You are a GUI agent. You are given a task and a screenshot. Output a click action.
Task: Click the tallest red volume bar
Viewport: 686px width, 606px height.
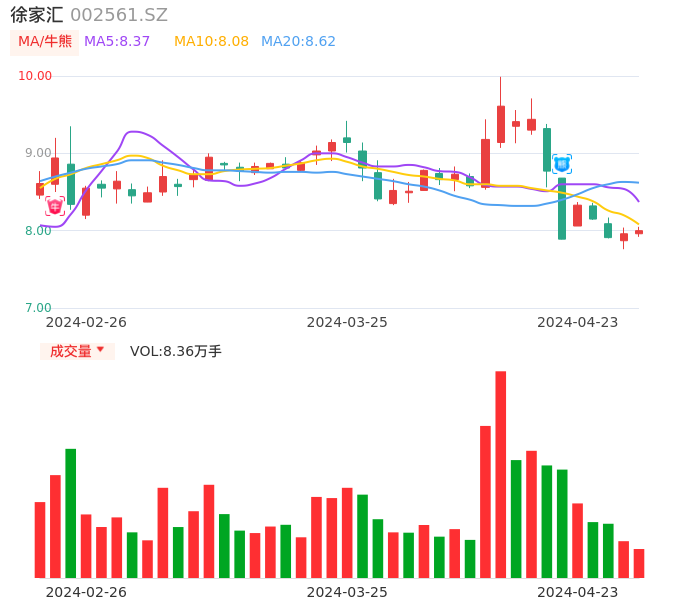tap(500, 474)
